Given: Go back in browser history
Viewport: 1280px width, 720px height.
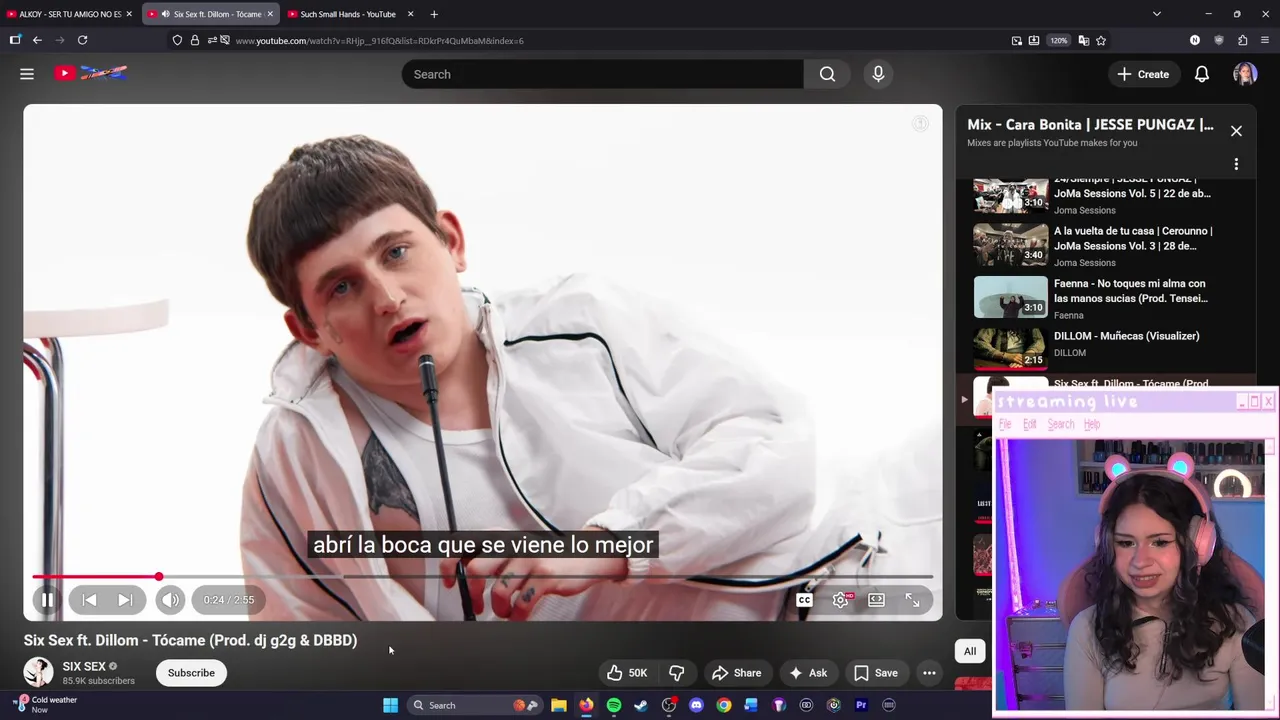Looking at the screenshot, I should click(37, 40).
